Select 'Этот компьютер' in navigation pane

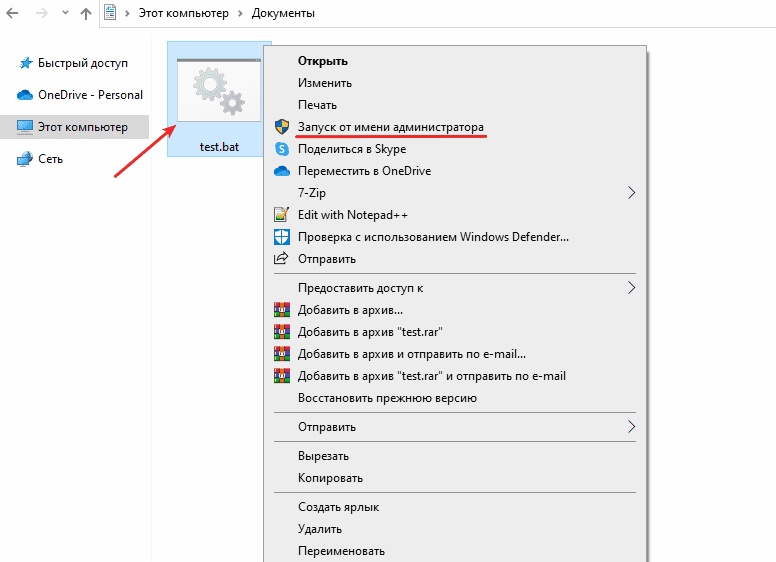(x=83, y=127)
